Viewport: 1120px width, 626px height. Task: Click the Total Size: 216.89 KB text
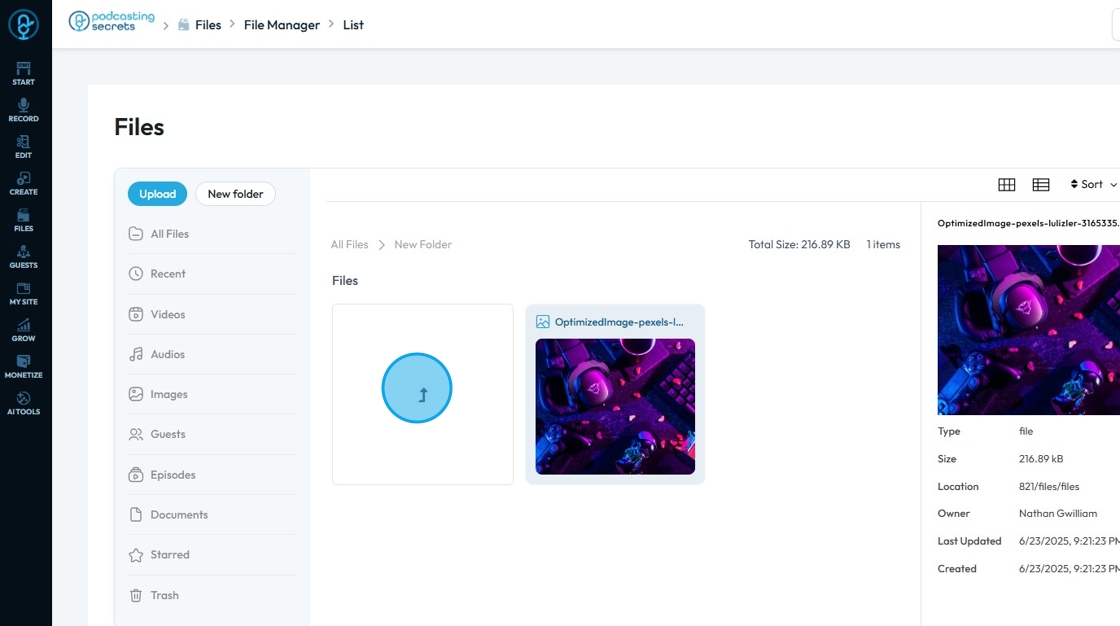799,244
